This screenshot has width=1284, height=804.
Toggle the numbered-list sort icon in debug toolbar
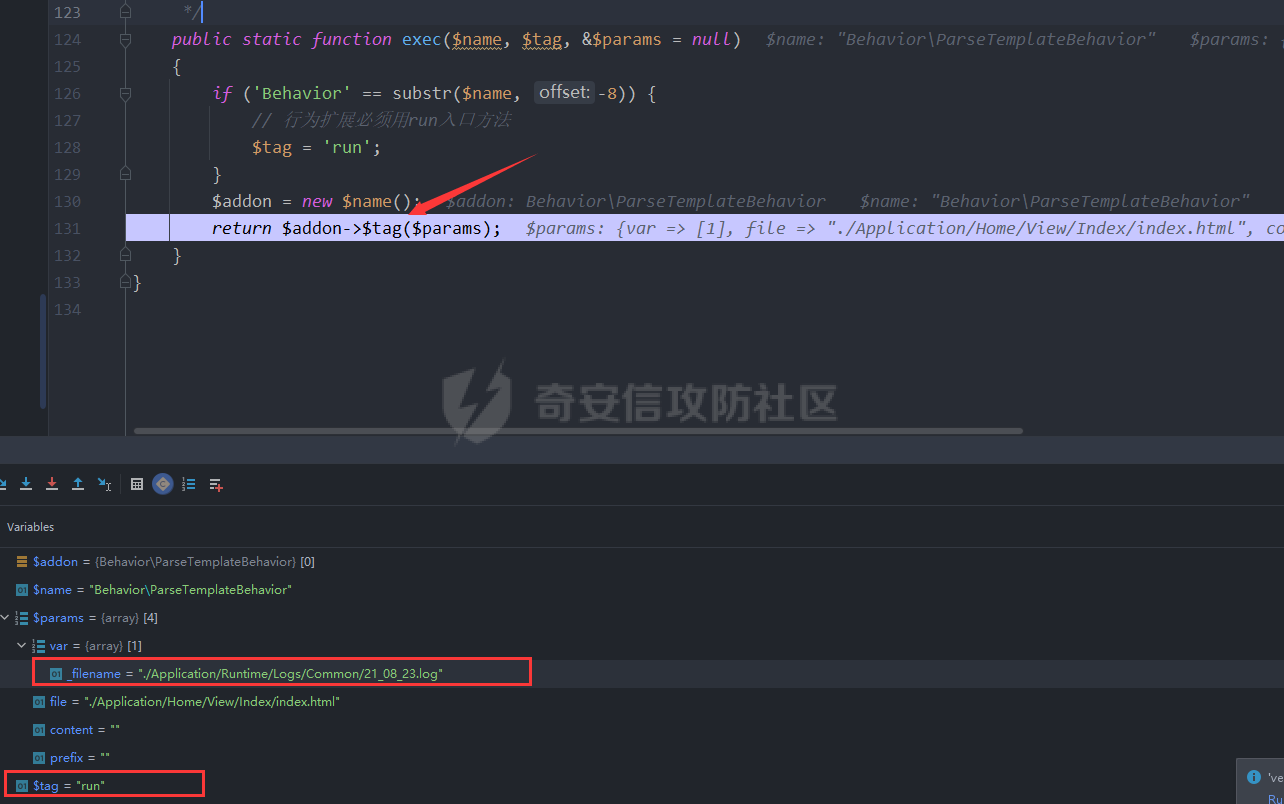[x=189, y=484]
